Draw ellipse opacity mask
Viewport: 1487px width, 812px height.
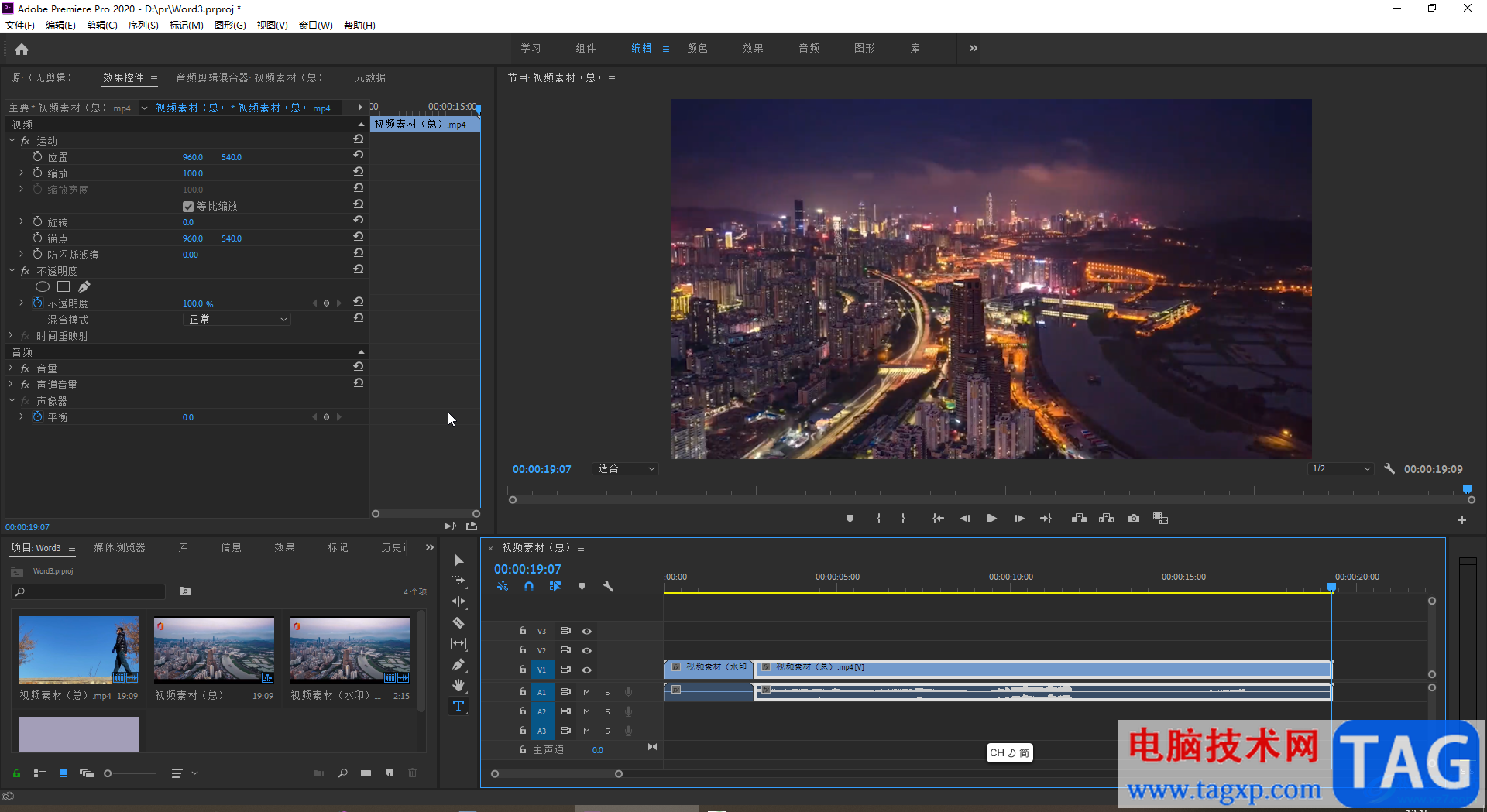[43, 287]
